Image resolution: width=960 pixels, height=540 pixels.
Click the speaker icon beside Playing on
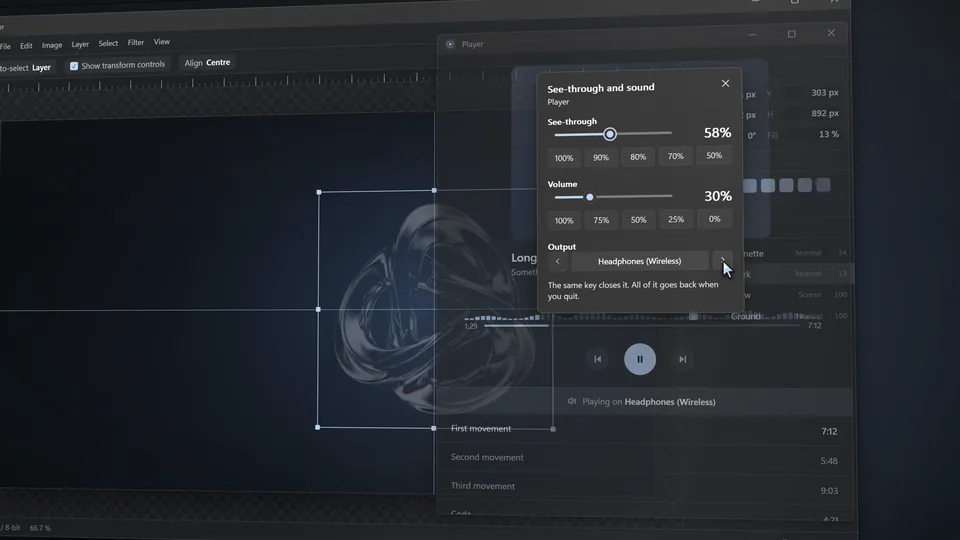[572, 401]
